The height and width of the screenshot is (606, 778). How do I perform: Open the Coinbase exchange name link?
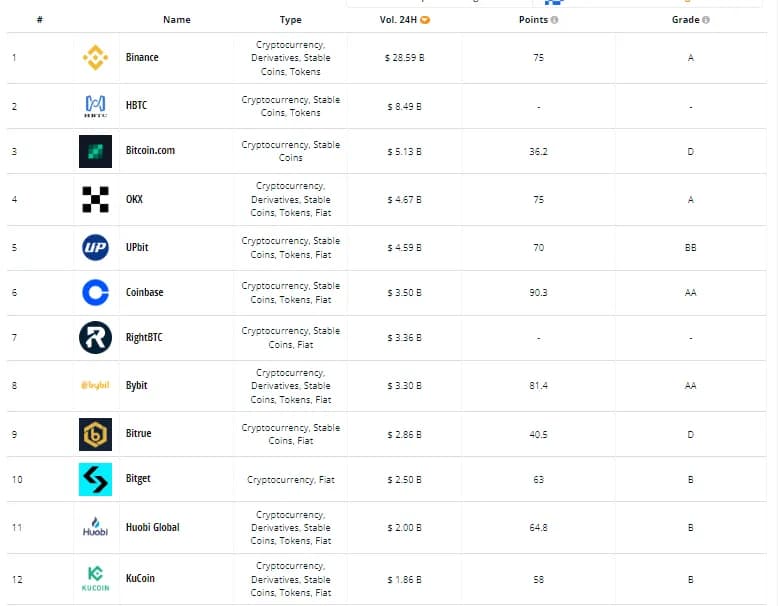click(x=144, y=292)
